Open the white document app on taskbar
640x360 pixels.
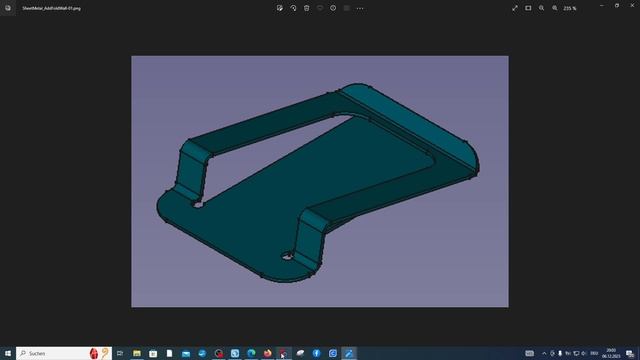(x=169, y=353)
